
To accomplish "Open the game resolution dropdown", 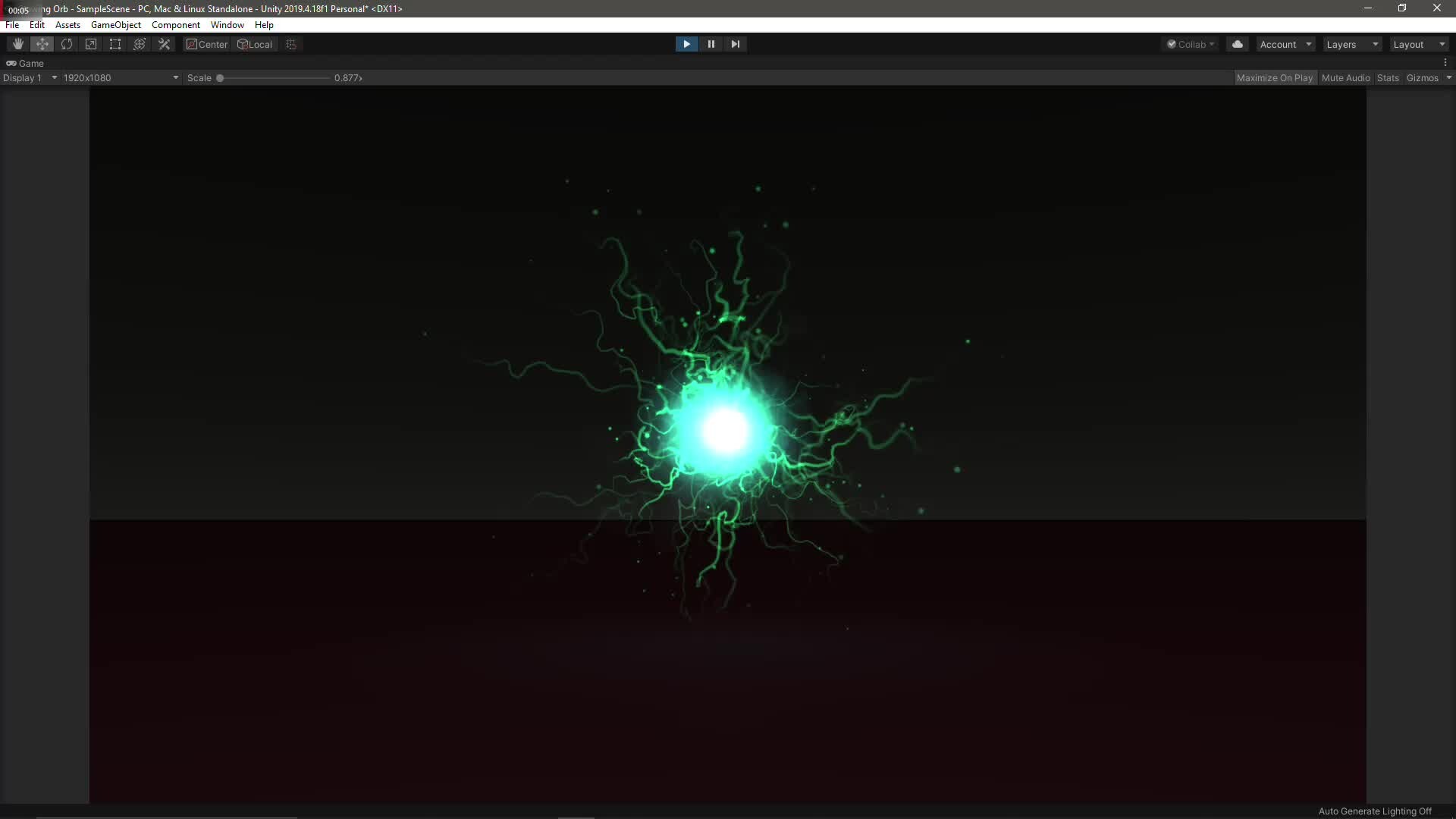I will pyautogui.click(x=120, y=77).
